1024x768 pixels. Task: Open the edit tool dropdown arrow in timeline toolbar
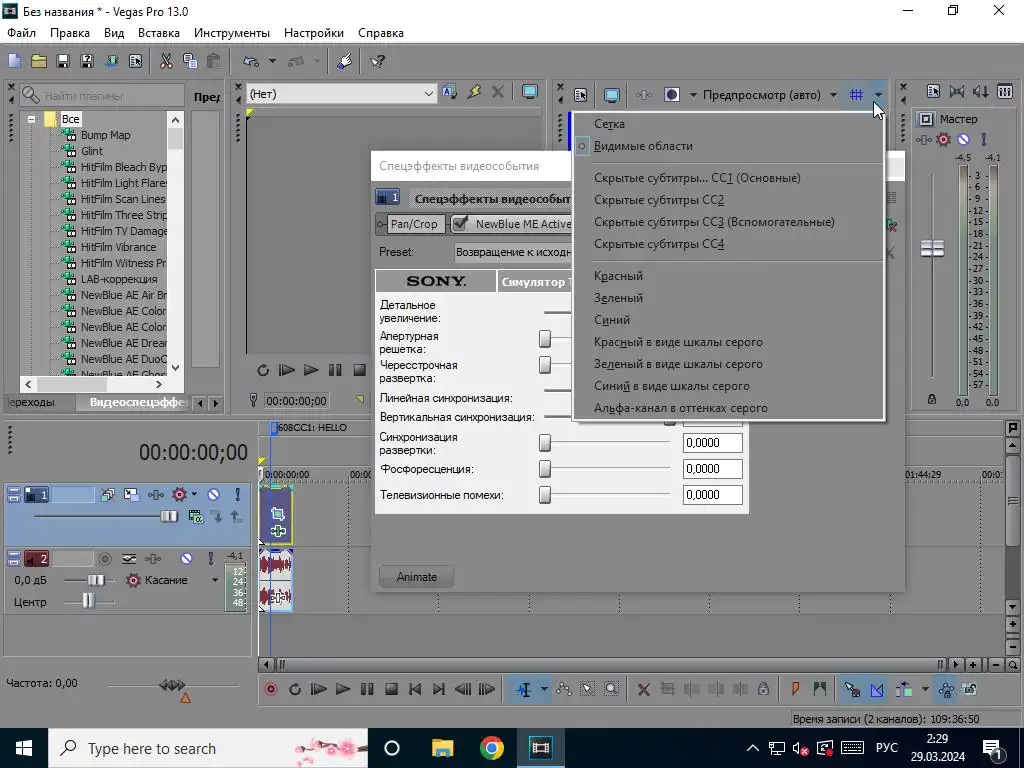544,689
